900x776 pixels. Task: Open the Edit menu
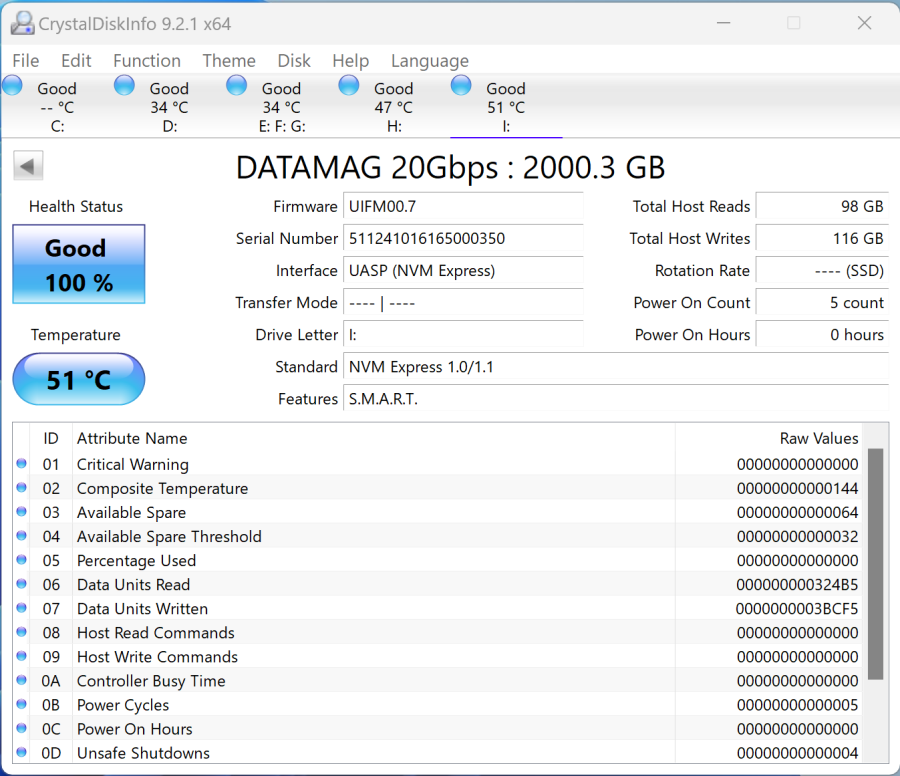click(x=76, y=61)
